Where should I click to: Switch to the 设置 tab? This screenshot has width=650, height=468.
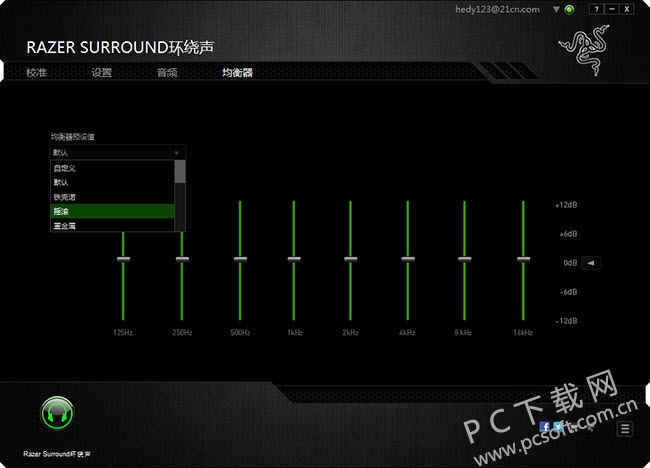tap(102, 73)
